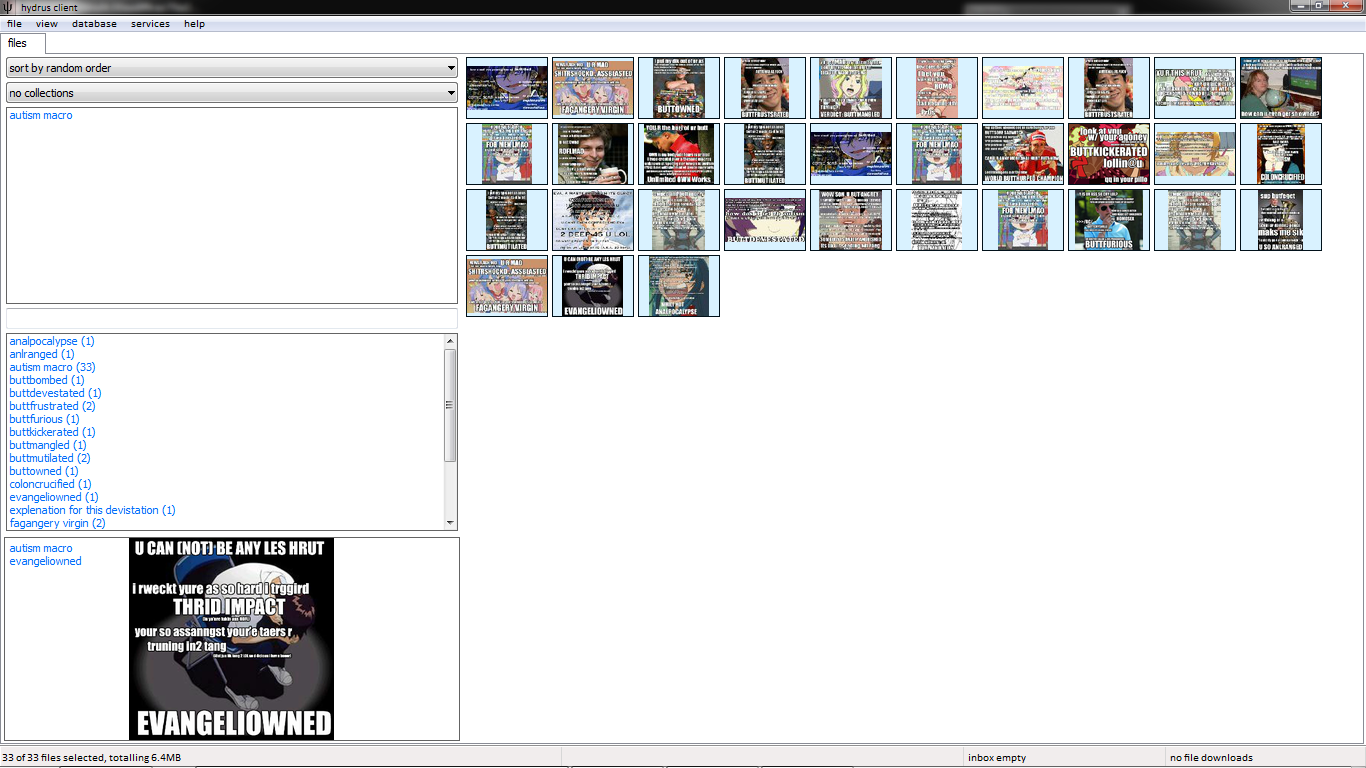Select the buttfurious (1) tag

click(x=44, y=419)
